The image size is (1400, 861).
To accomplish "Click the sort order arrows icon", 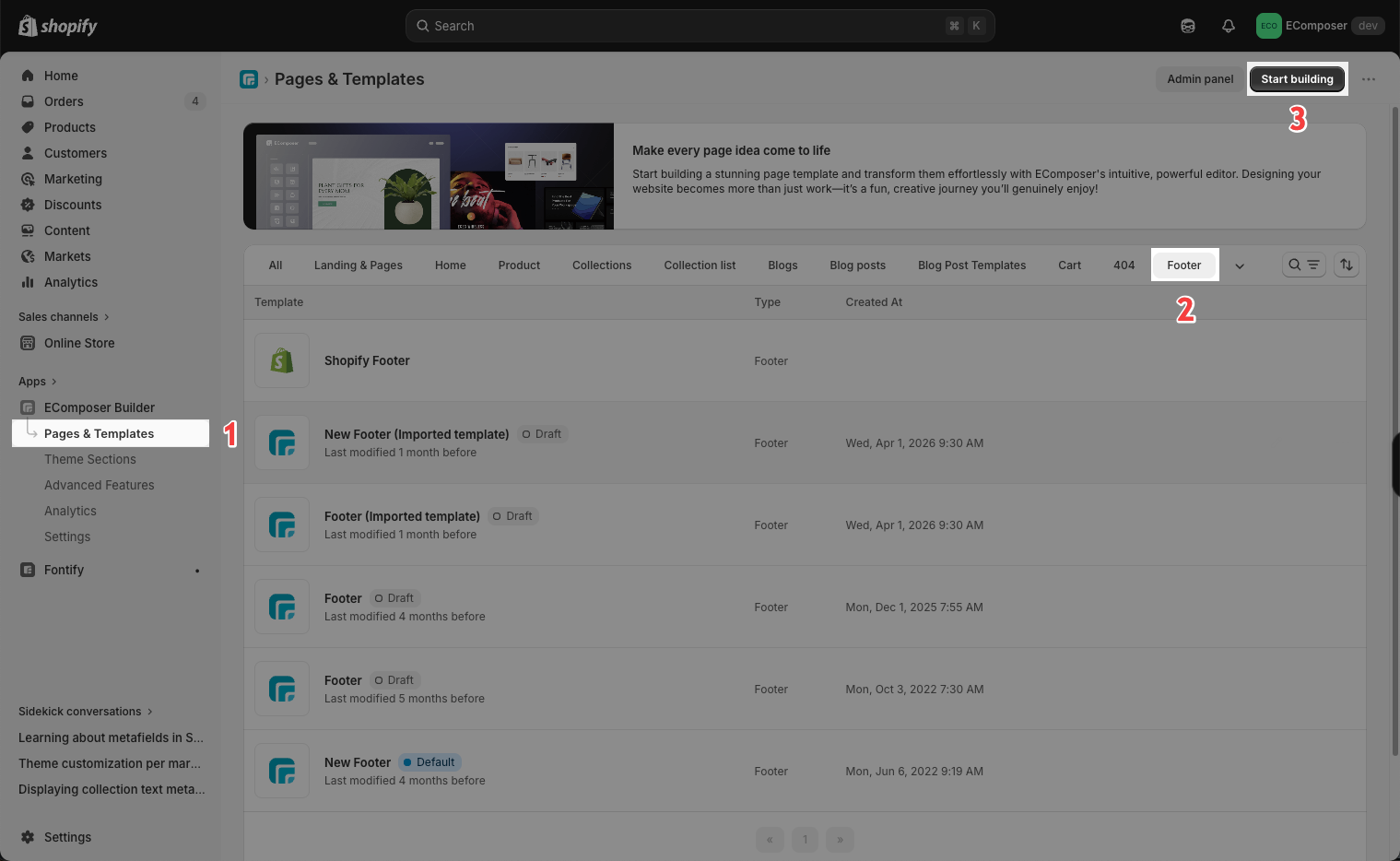I will (1347, 265).
